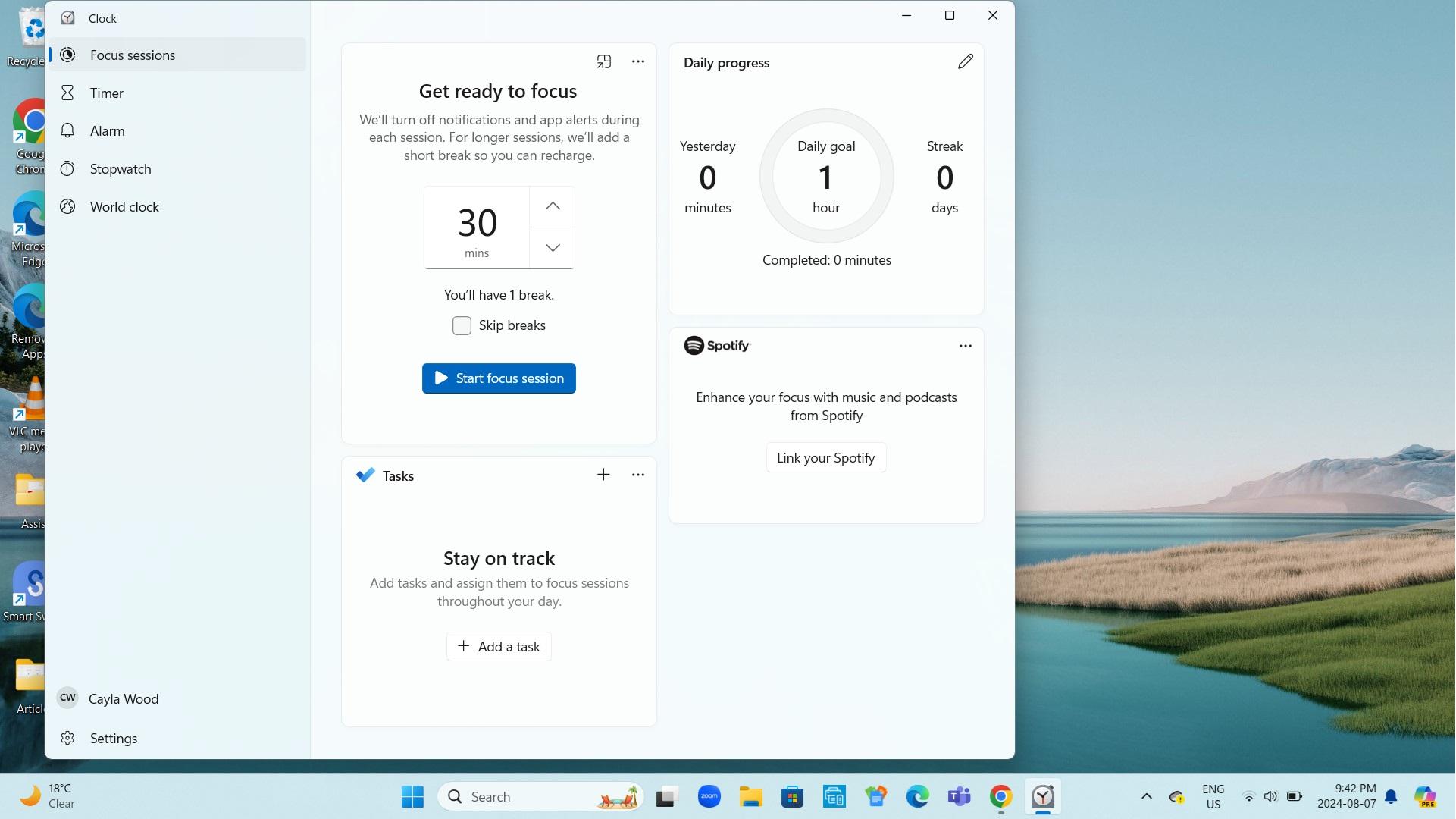Edit daily progress with pencil icon
The image size is (1456, 819).
coord(965,62)
